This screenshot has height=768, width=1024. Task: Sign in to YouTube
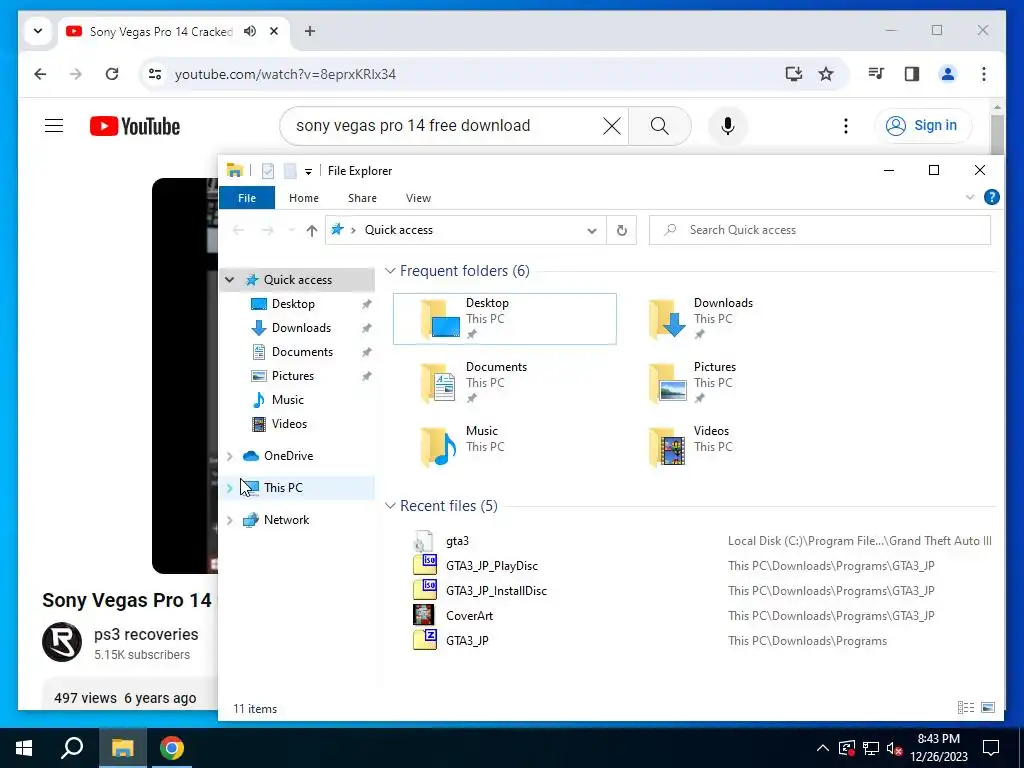click(x=922, y=125)
